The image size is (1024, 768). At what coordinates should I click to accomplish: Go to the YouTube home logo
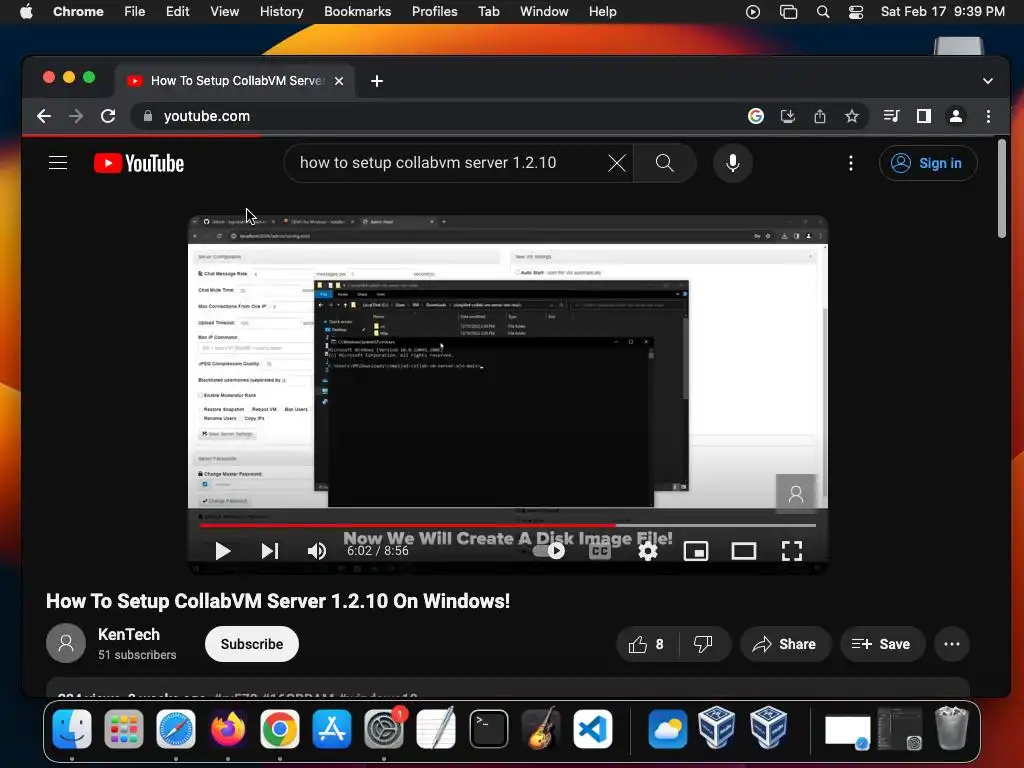138,163
